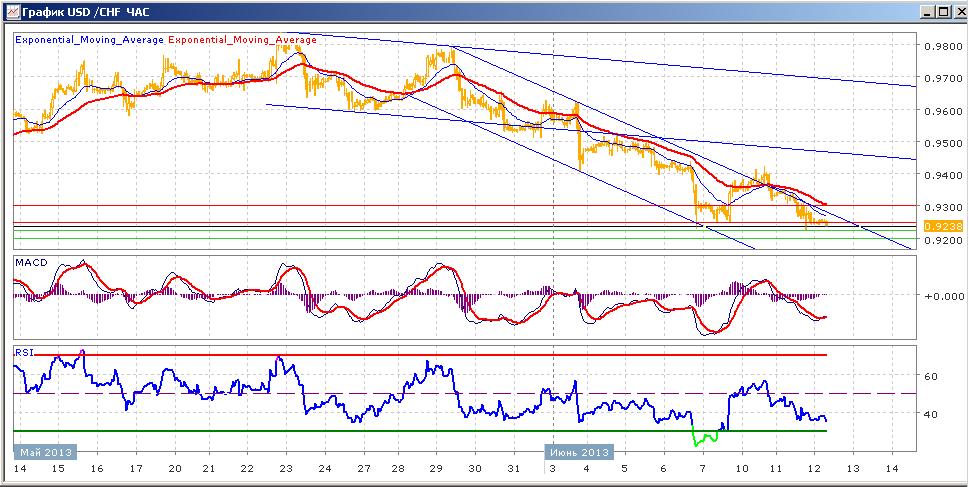Click the RSI 60 axis label
The height and width of the screenshot is (487, 969).
point(931,376)
